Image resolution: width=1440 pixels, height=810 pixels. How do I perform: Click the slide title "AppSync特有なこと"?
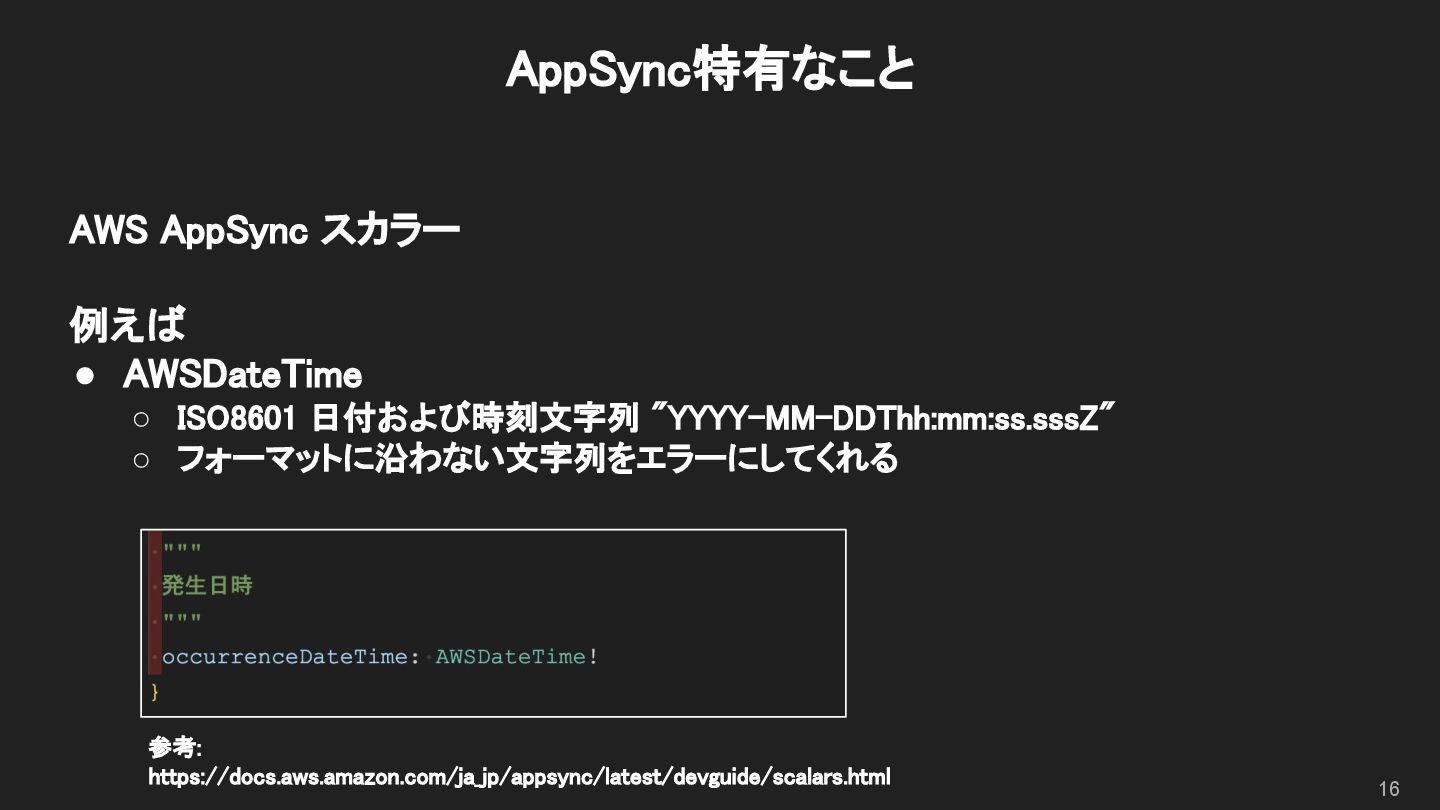tap(710, 70)
